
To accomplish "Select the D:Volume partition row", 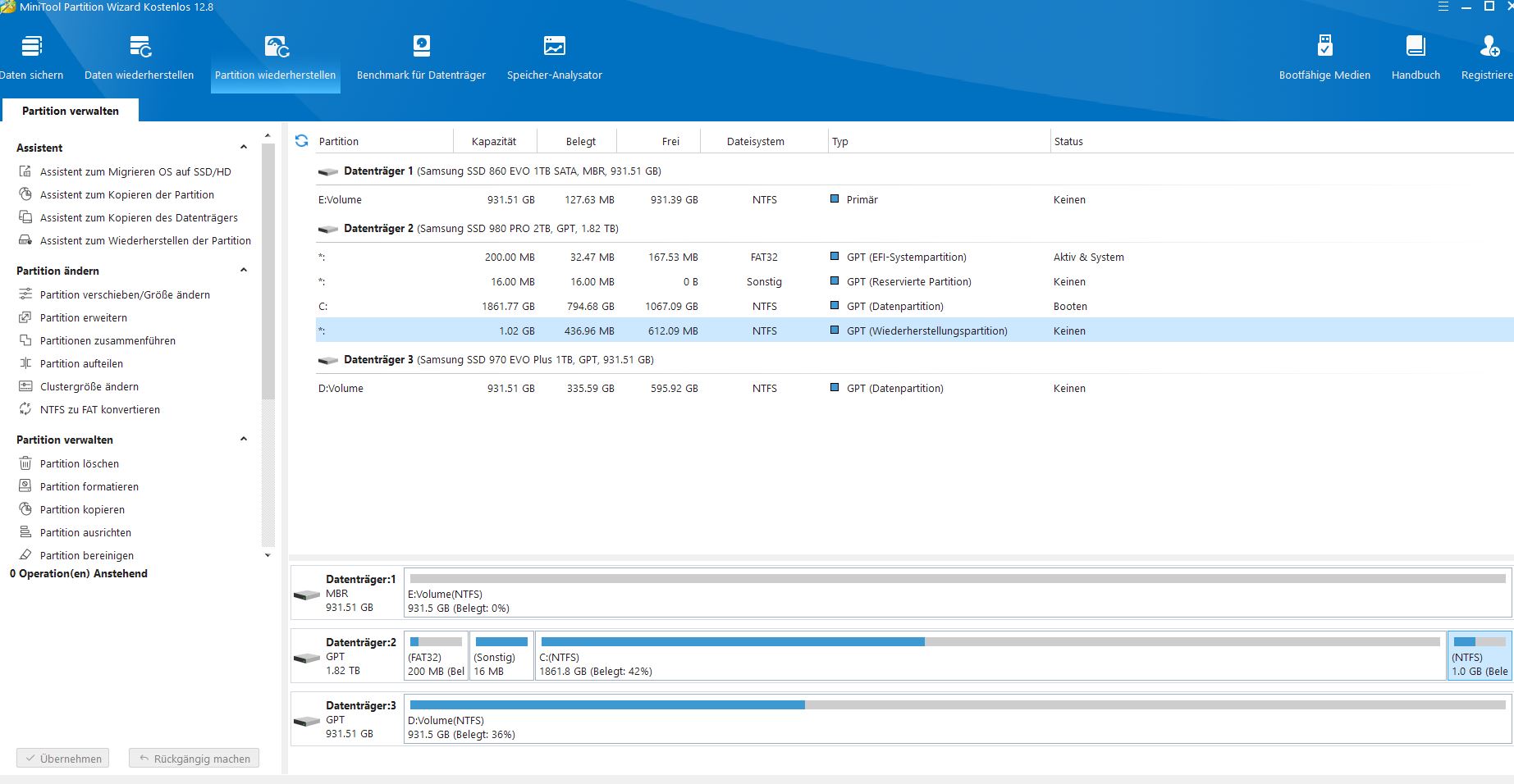I will tap(914, 388).
